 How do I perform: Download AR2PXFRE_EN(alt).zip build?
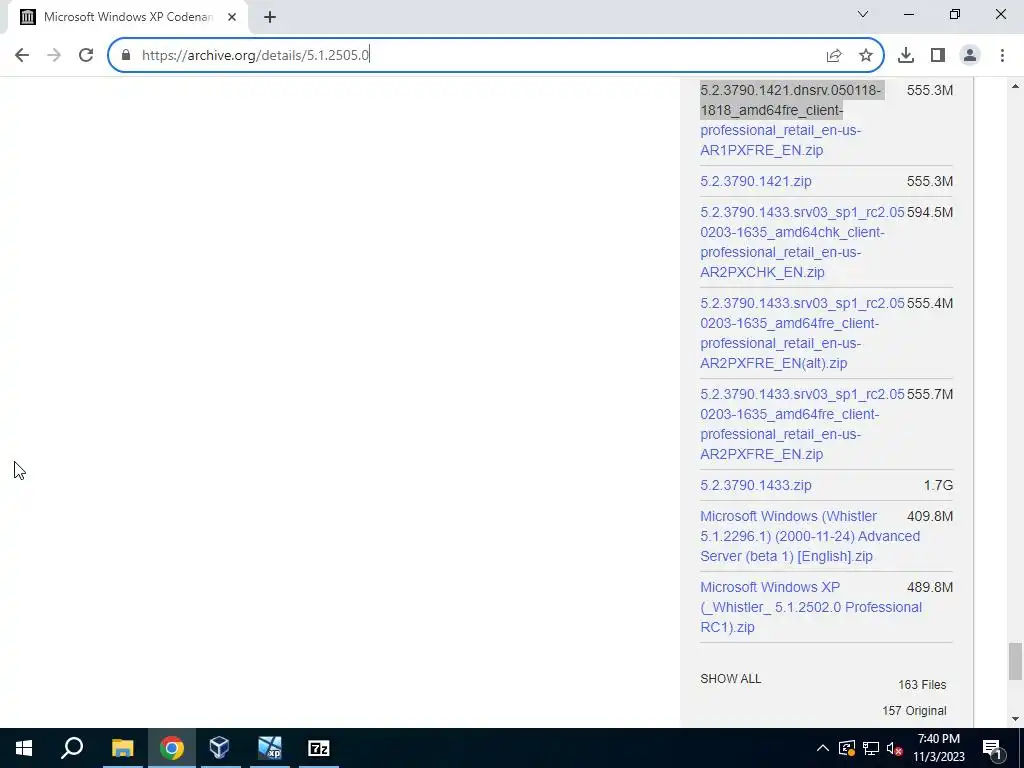802,333
